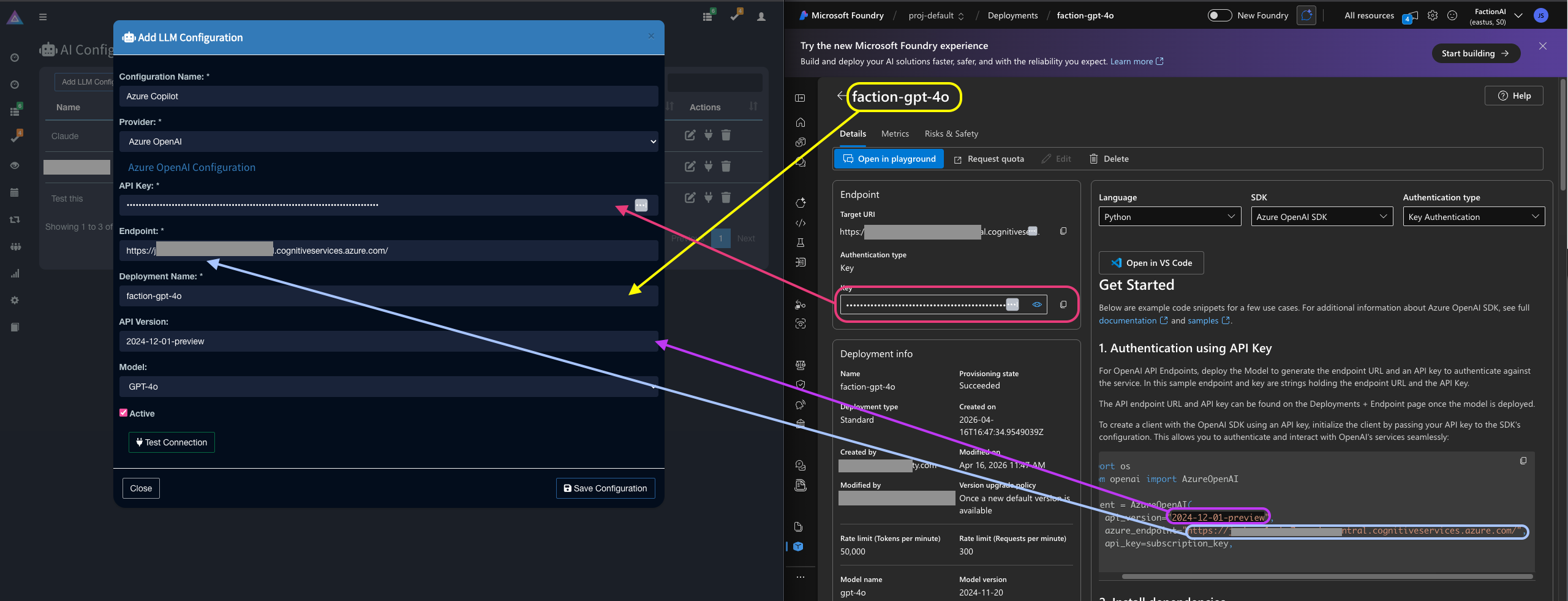Click the settings gear in Foundry header

pyautogui.click(x=1432, y=16)
